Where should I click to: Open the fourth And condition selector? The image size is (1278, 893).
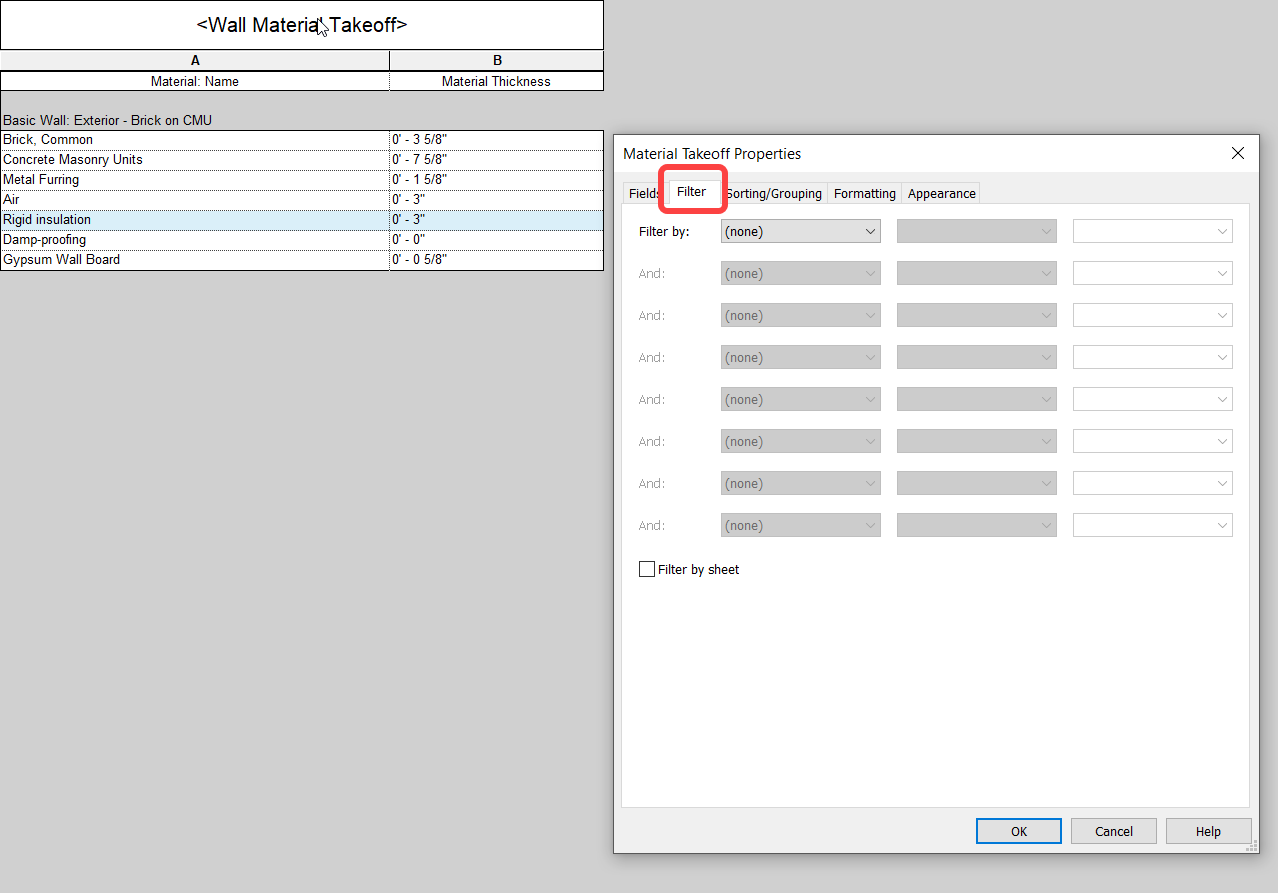(x=799, y=399)
